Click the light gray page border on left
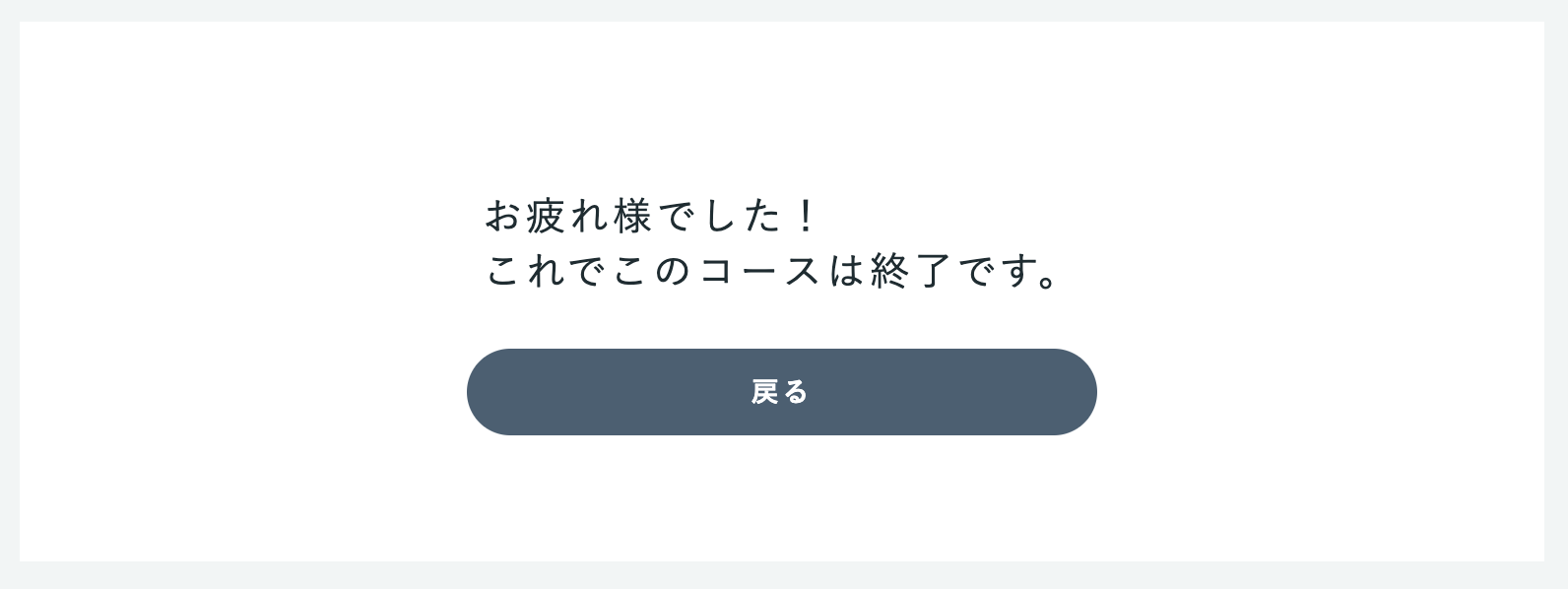 tap(9, 294)
